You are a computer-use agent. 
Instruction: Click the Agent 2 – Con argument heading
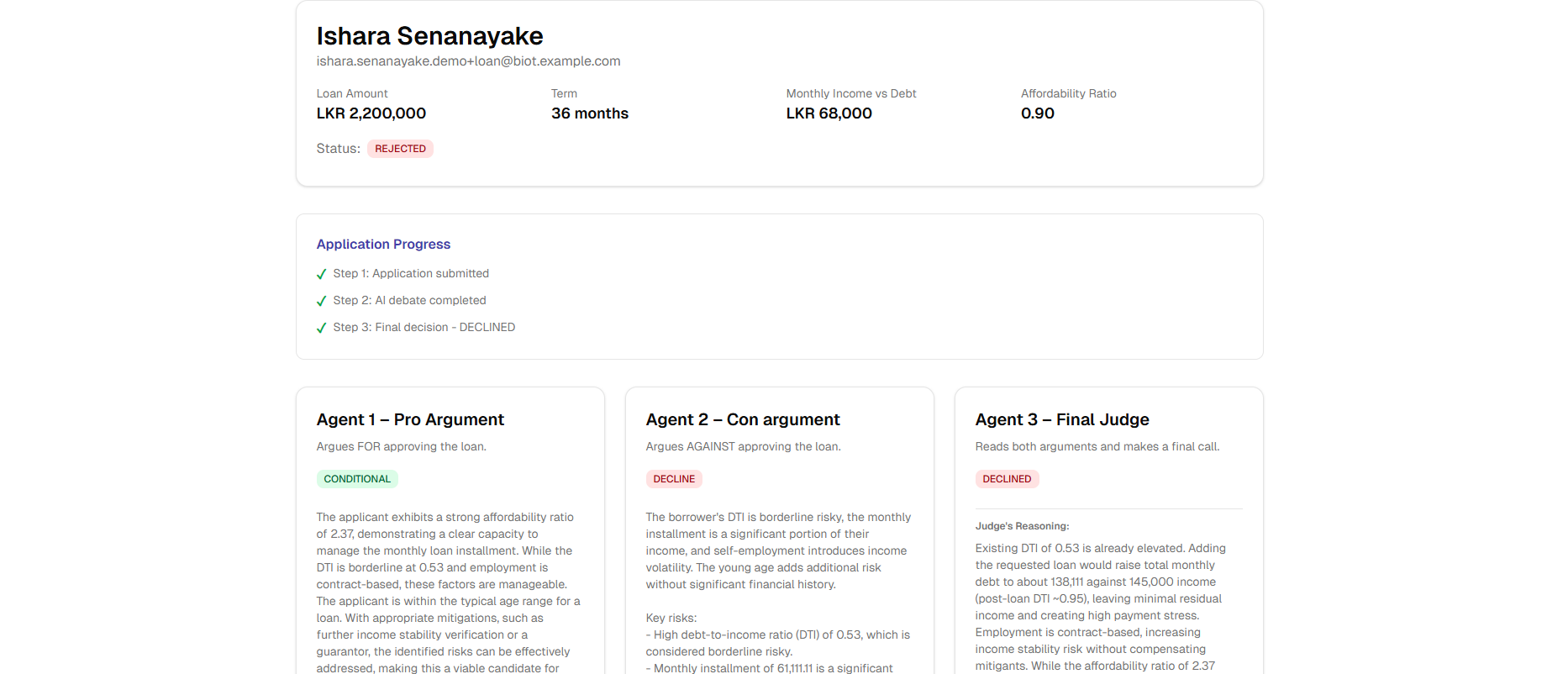click(x=743, y=419)
